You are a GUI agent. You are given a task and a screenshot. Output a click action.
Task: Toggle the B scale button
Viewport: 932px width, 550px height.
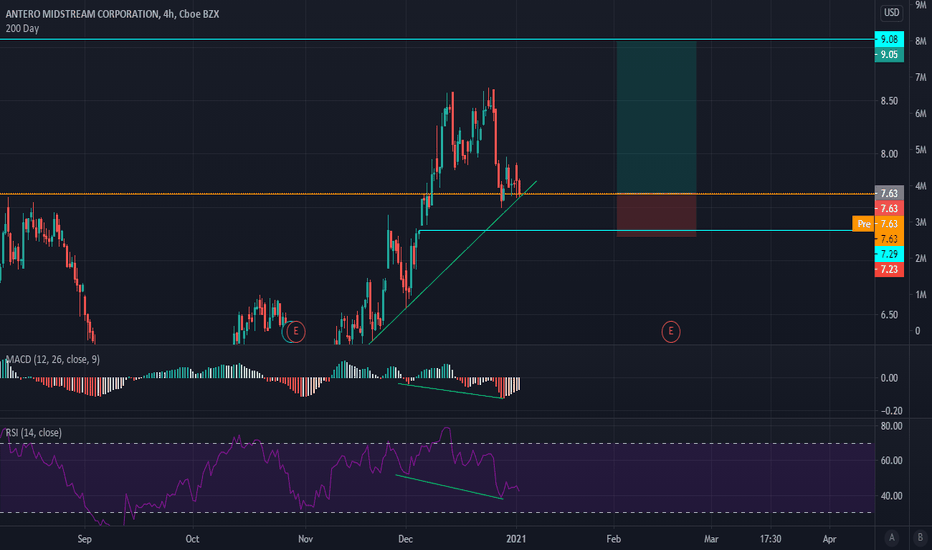920,538
